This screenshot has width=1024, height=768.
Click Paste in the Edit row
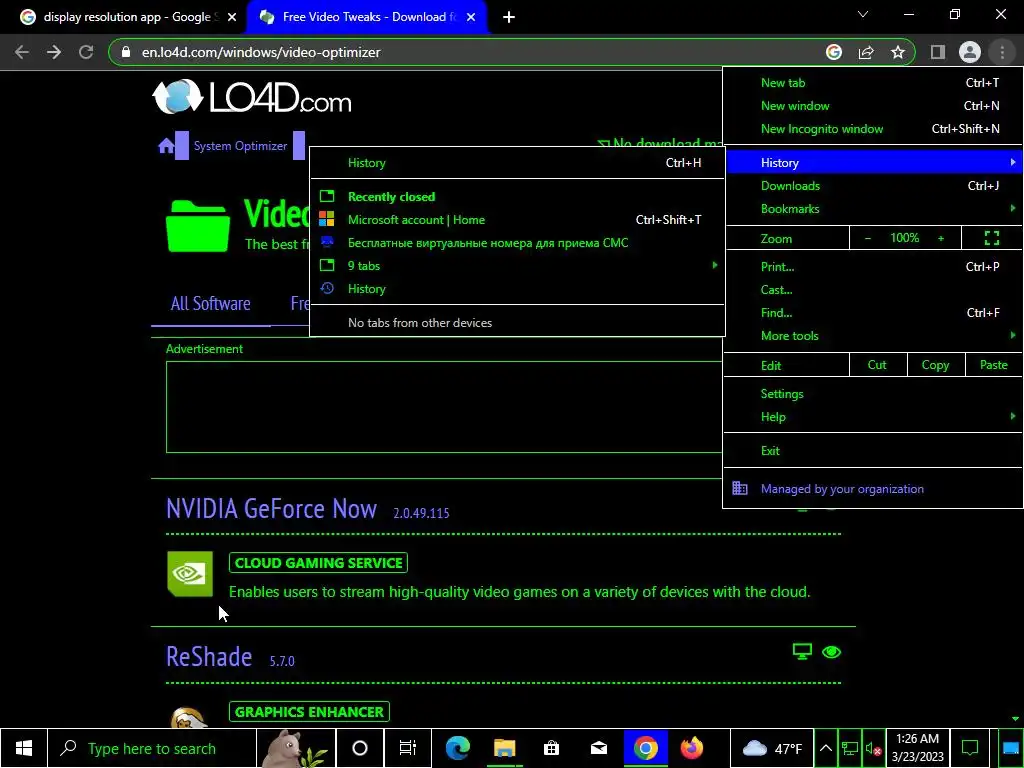point(993,365)
